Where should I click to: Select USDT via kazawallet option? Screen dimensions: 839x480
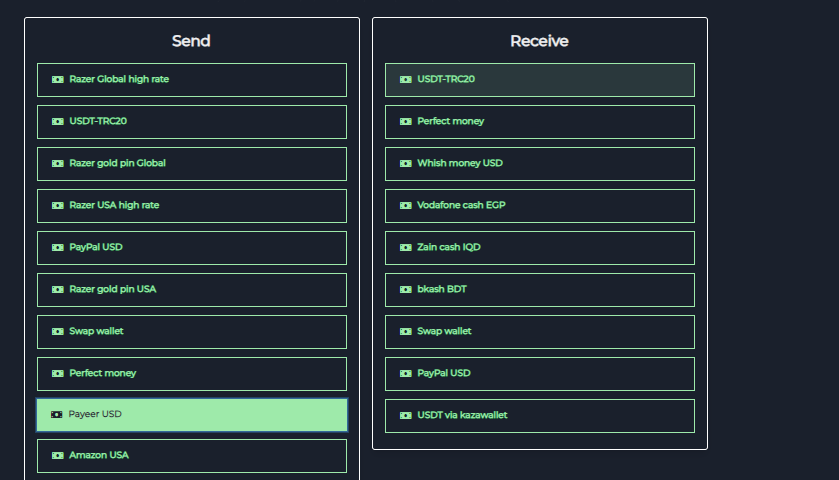pyautogui.click(x=540, y=416)
